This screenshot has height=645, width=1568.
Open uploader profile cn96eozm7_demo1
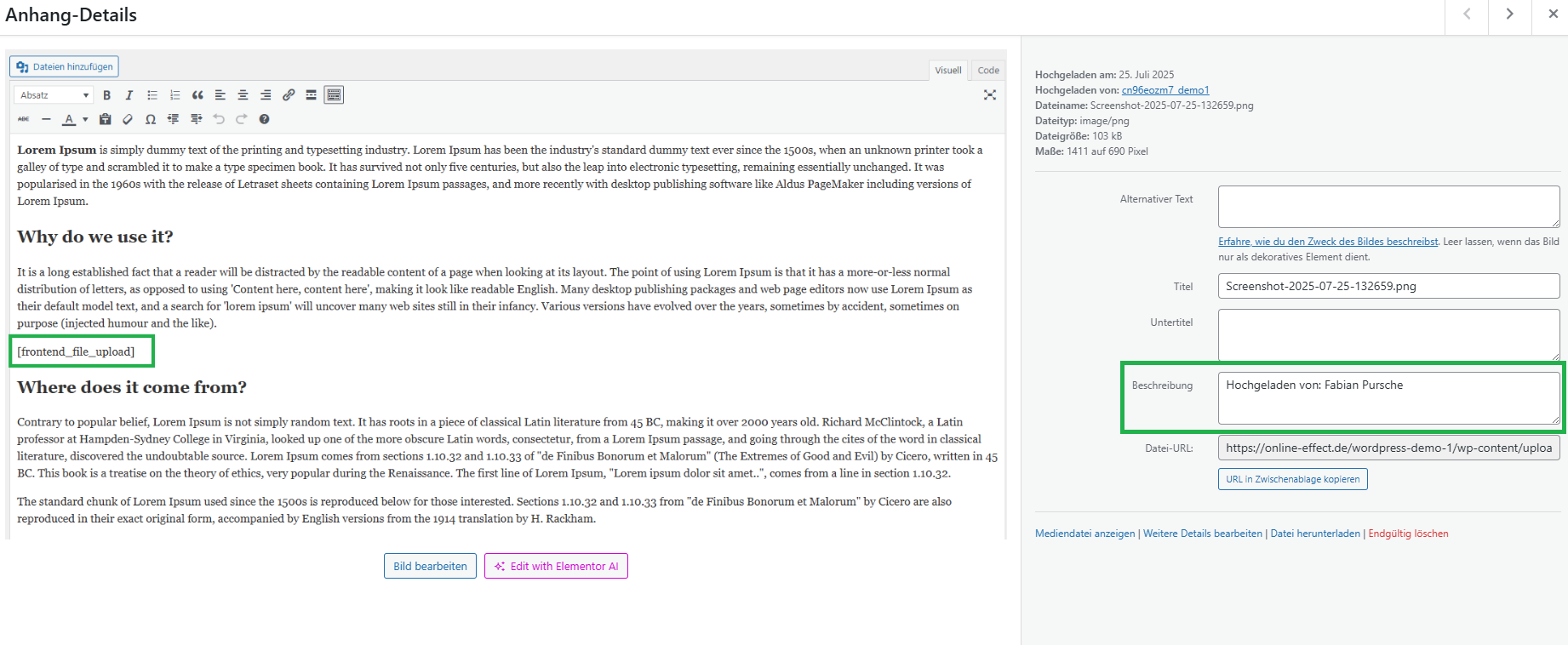[1165, 90]
